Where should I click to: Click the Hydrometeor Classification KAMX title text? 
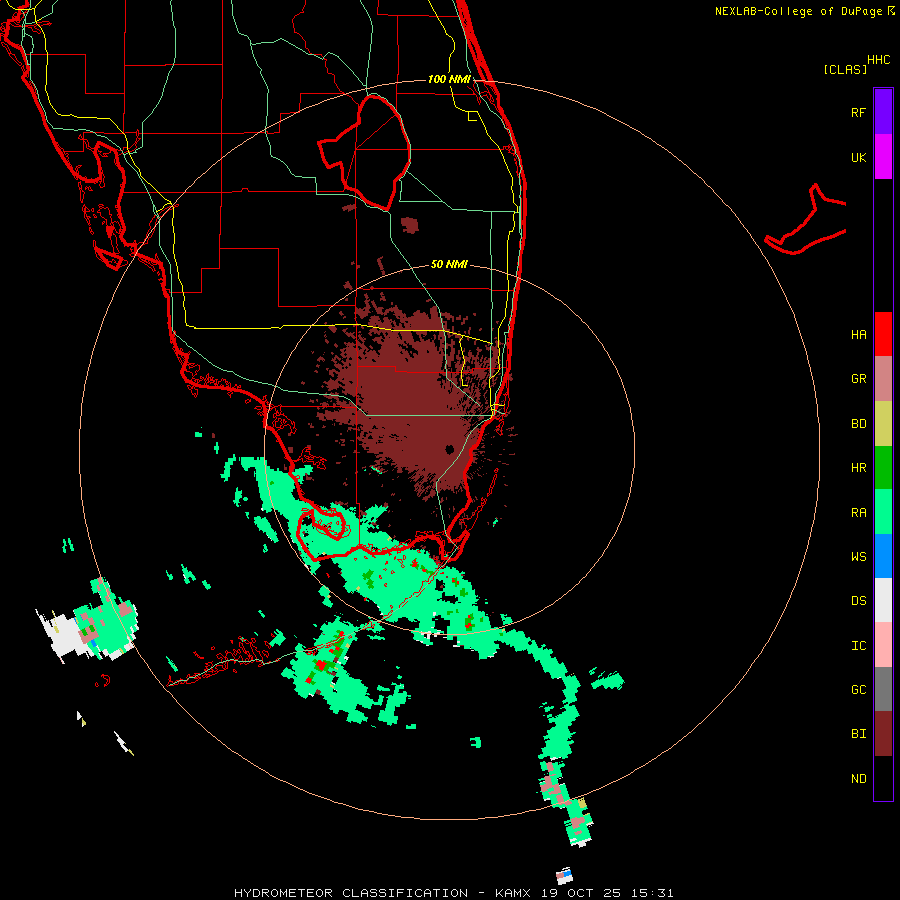(453, 893)
